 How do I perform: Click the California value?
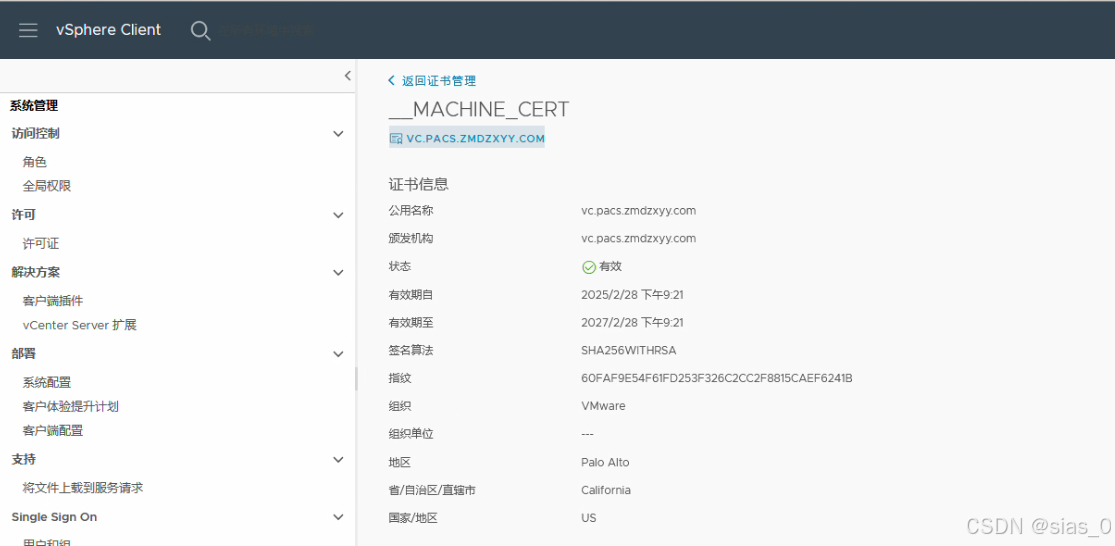click(606, 490)
